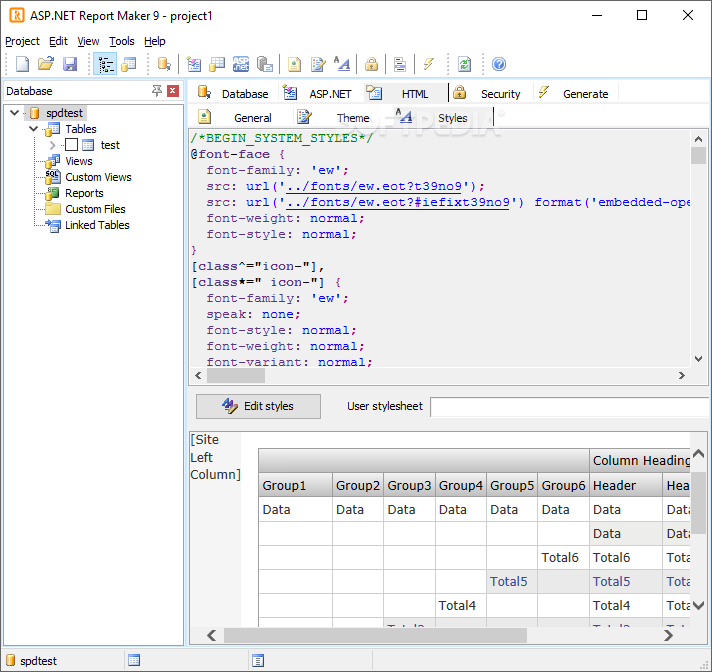Viewport: 712px width, 672px height.
Task: Switch to the Database tab
Action: (x=233, y=93)
